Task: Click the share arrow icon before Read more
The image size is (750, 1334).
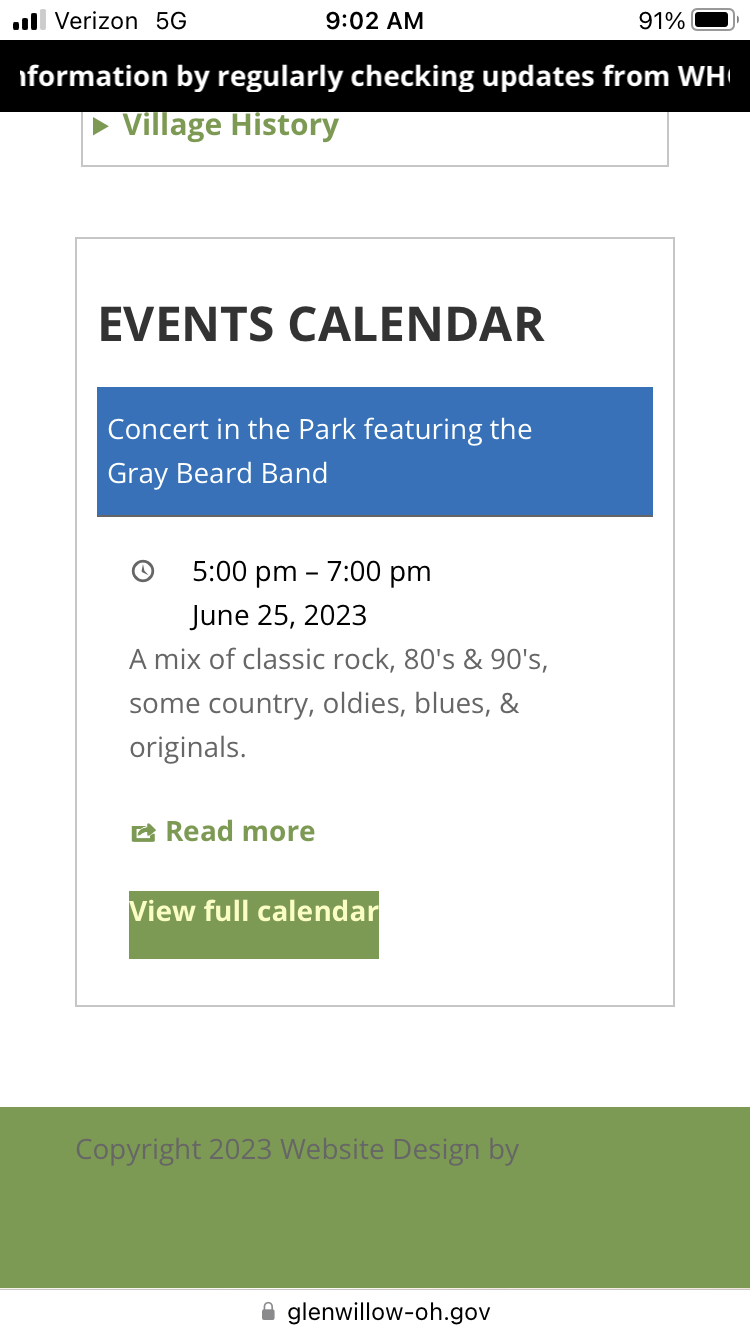Action: click(143, 832)
